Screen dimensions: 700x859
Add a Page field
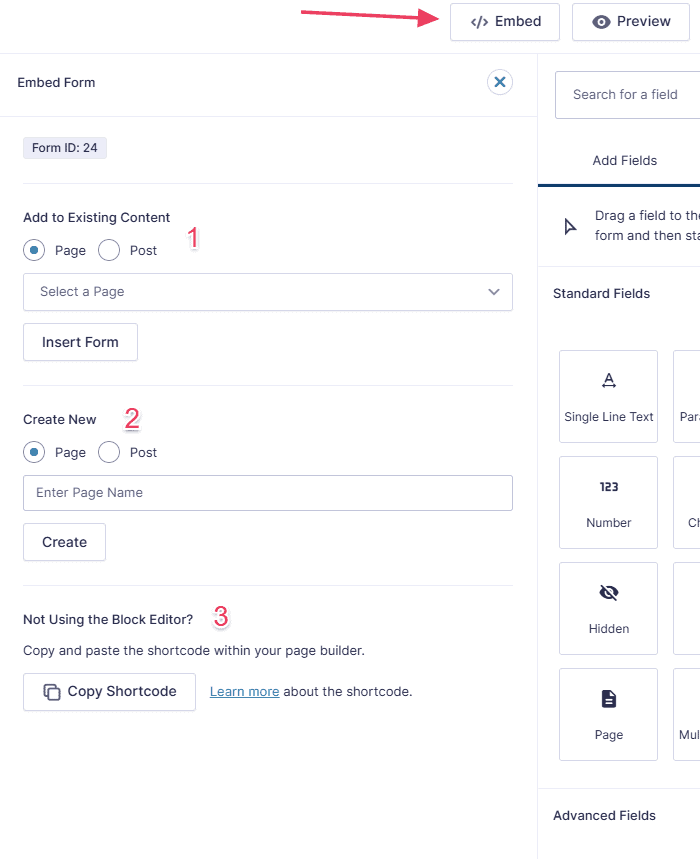609,714
